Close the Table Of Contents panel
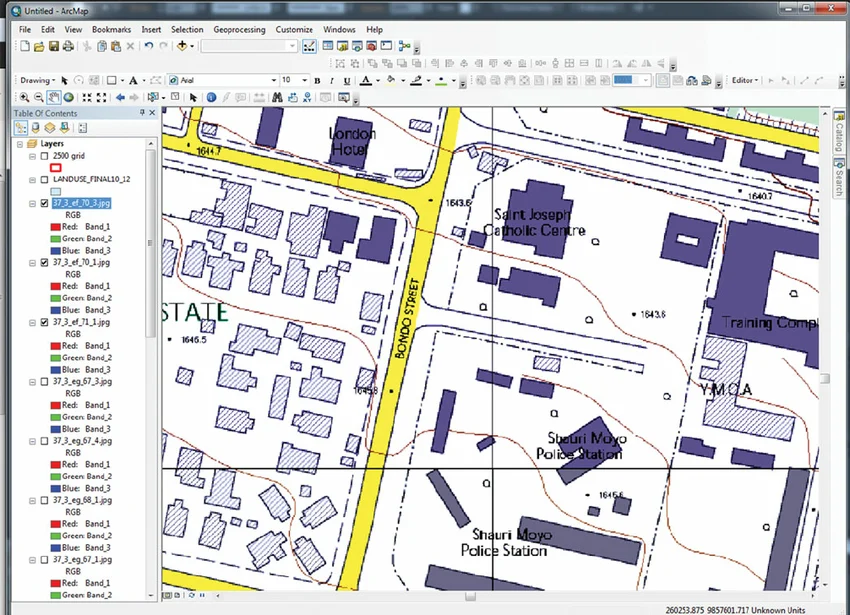The height and width of the screenshot is (615, 850). click(x=152, y=113)
